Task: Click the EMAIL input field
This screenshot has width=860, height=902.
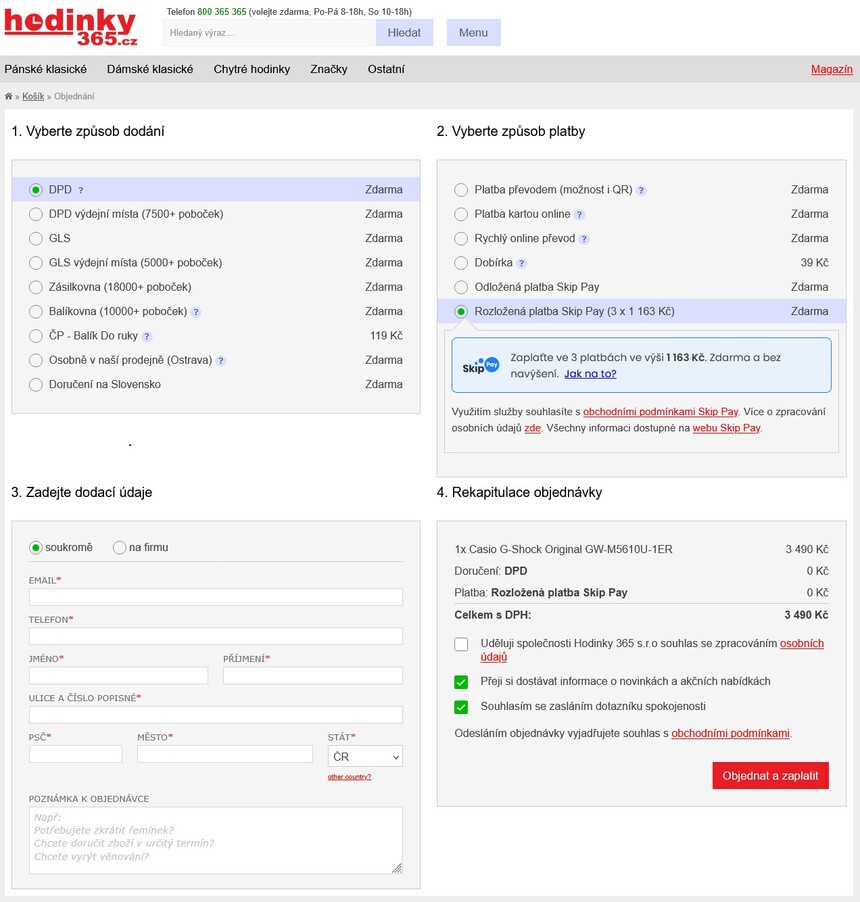Action: pos(216,597)
